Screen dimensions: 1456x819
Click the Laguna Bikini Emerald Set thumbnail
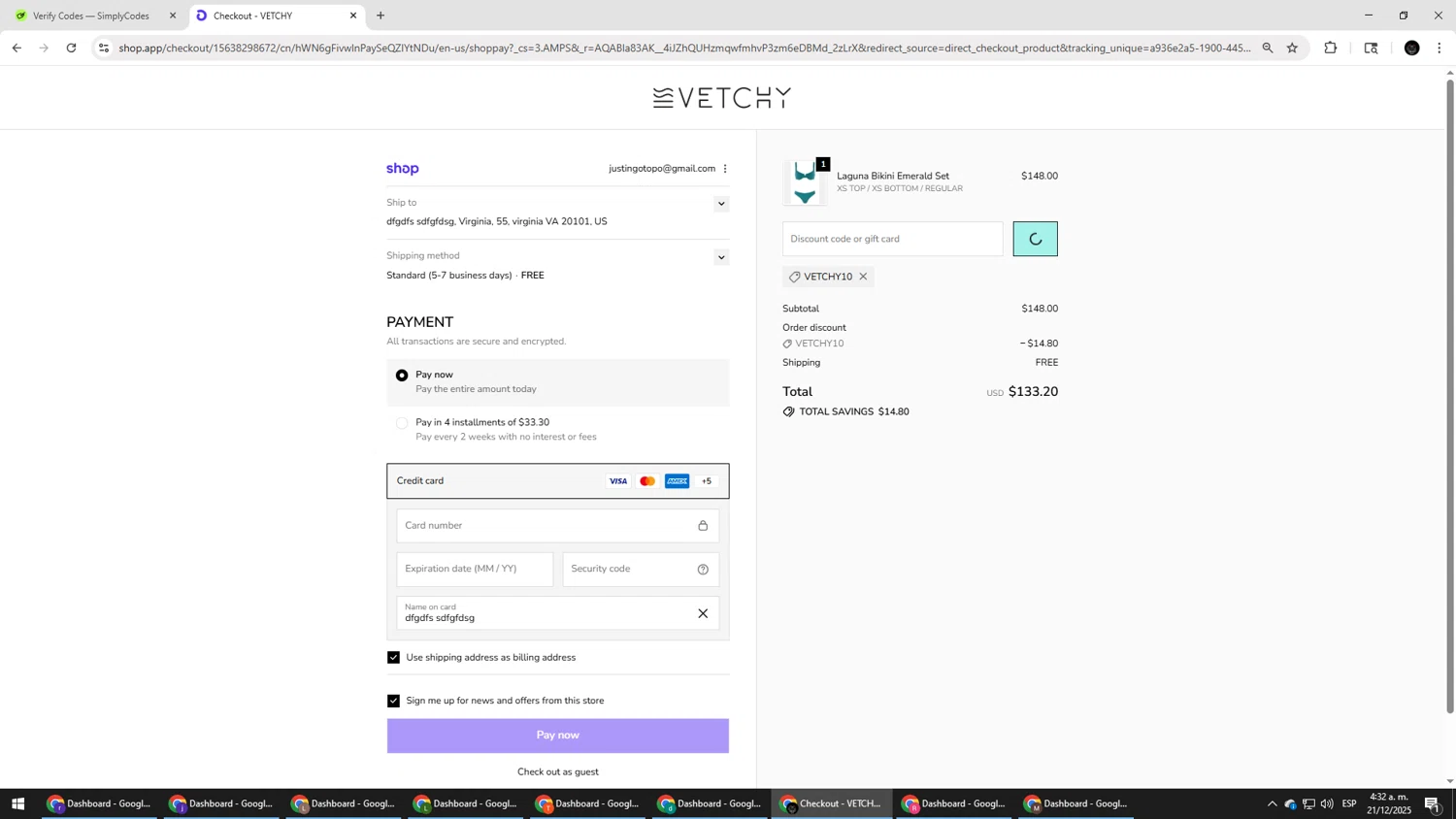[x=805, y=184]
